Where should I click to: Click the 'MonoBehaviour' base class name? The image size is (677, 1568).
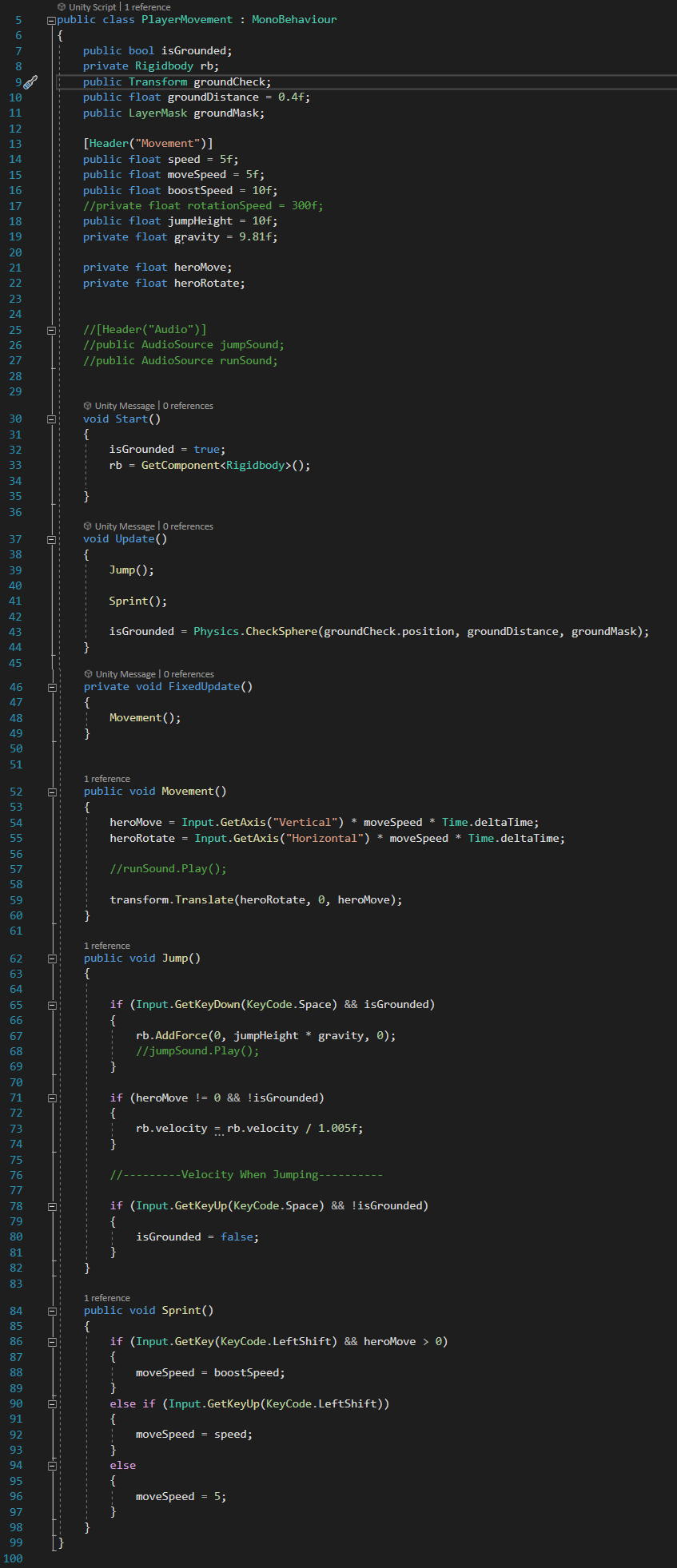(294, 19)
